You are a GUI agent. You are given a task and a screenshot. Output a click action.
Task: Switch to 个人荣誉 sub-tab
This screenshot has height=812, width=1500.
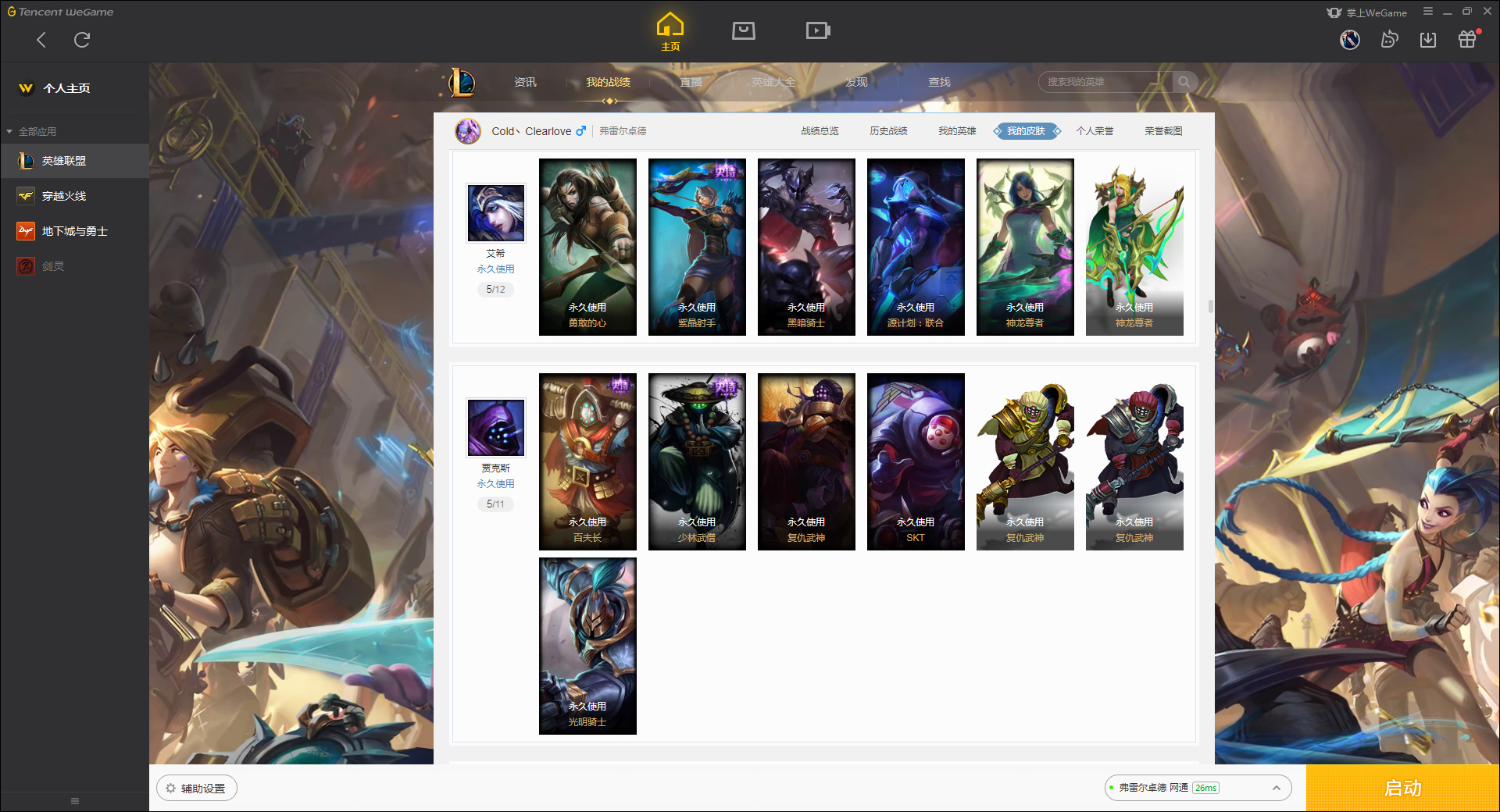1095,131
